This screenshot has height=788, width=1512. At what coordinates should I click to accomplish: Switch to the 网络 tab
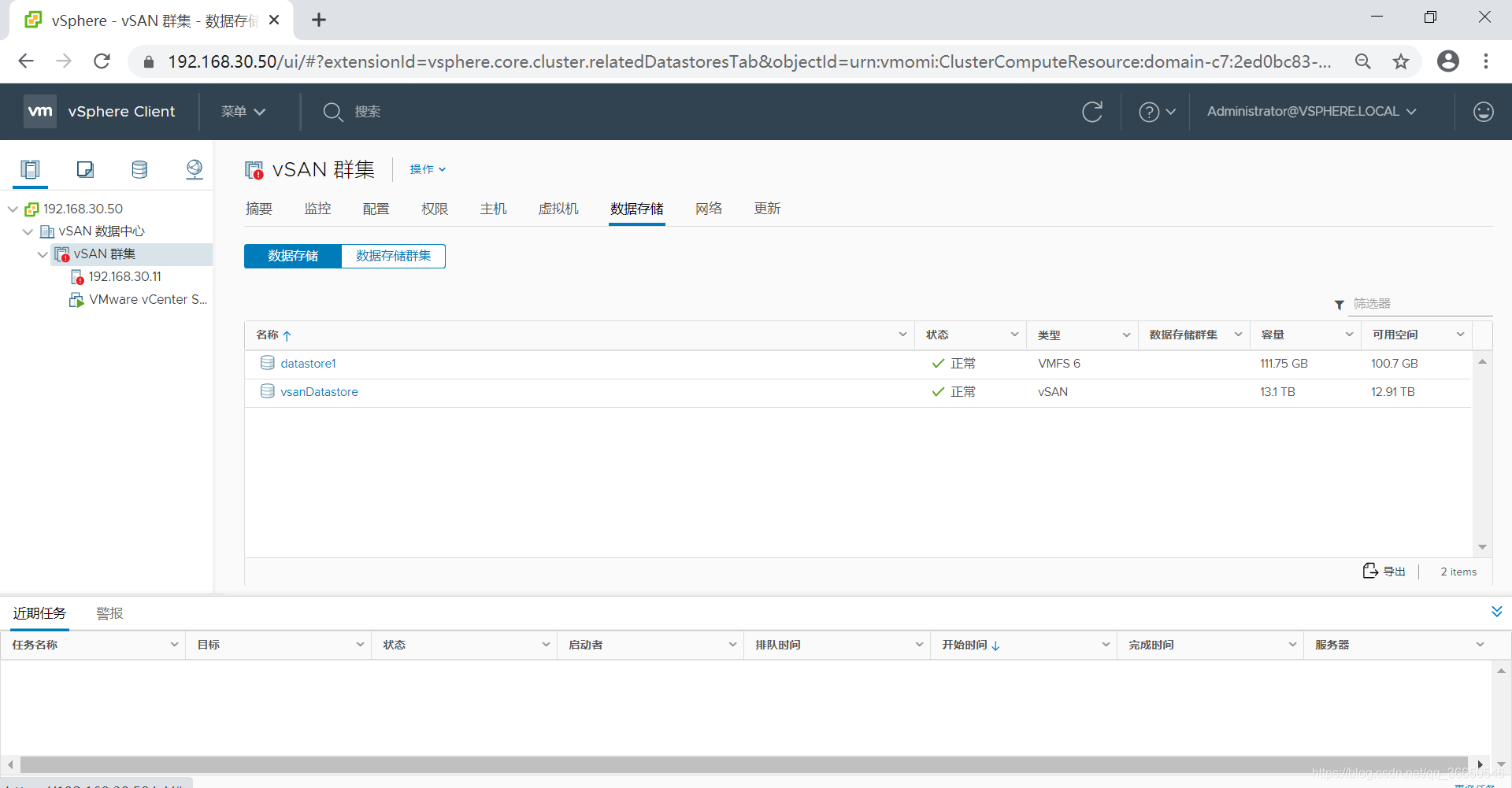(x=709, y=209)
